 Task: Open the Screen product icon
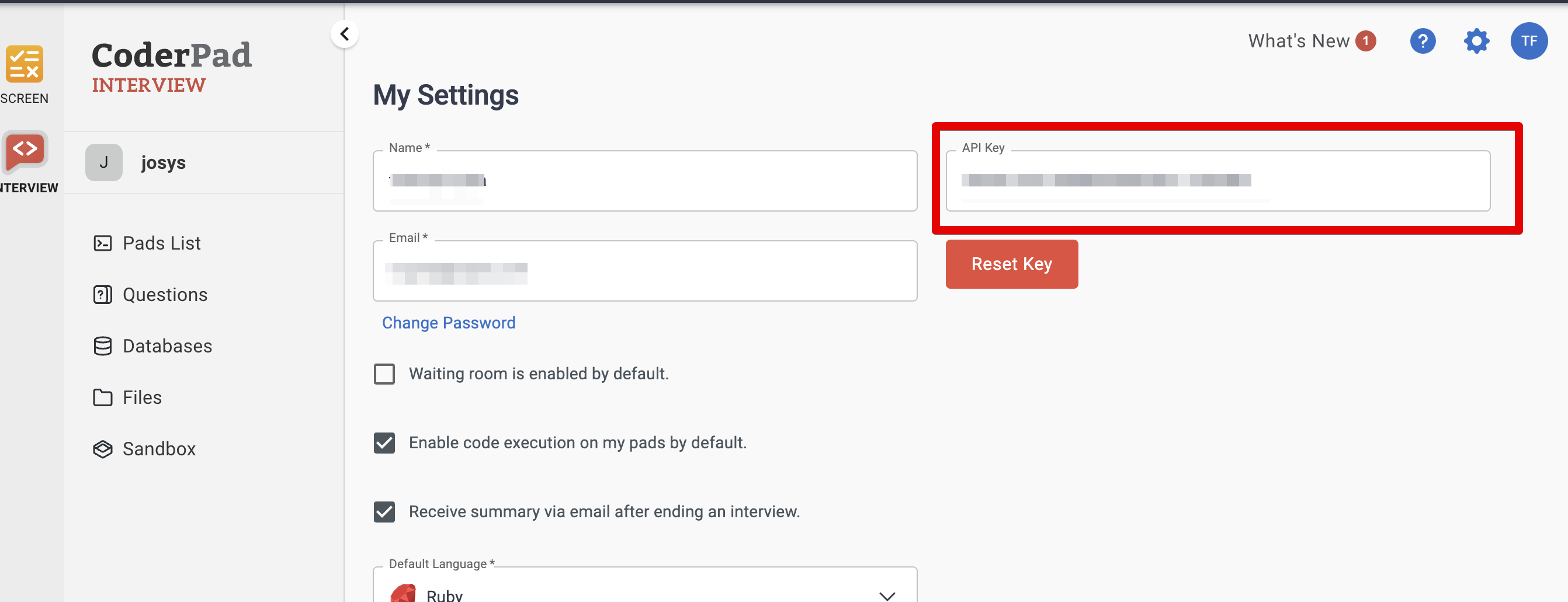coord(25,64)
